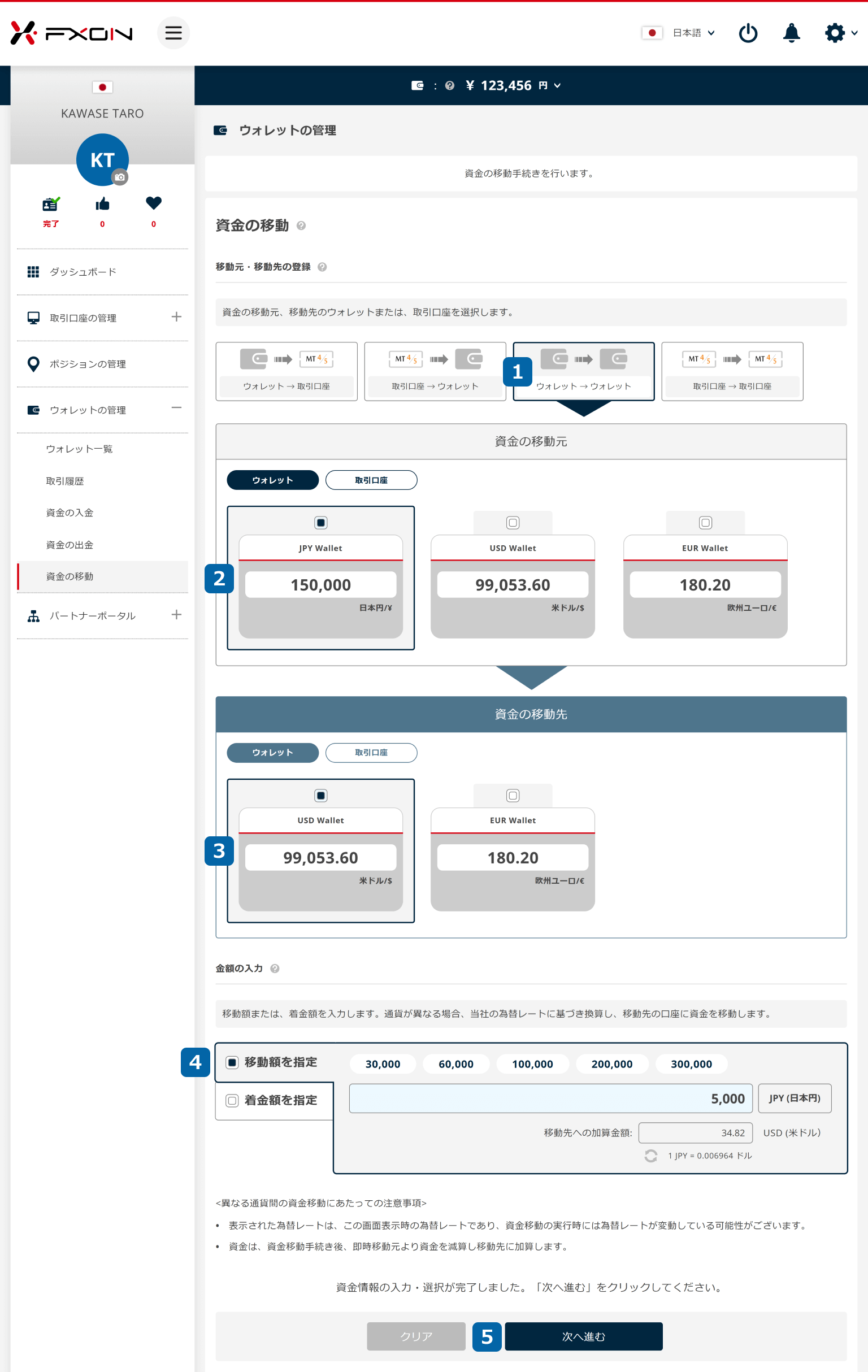Select the ウォレット → ウォレット transfer type
Viewport: 868px width, 1372px height.
point(584,371)
